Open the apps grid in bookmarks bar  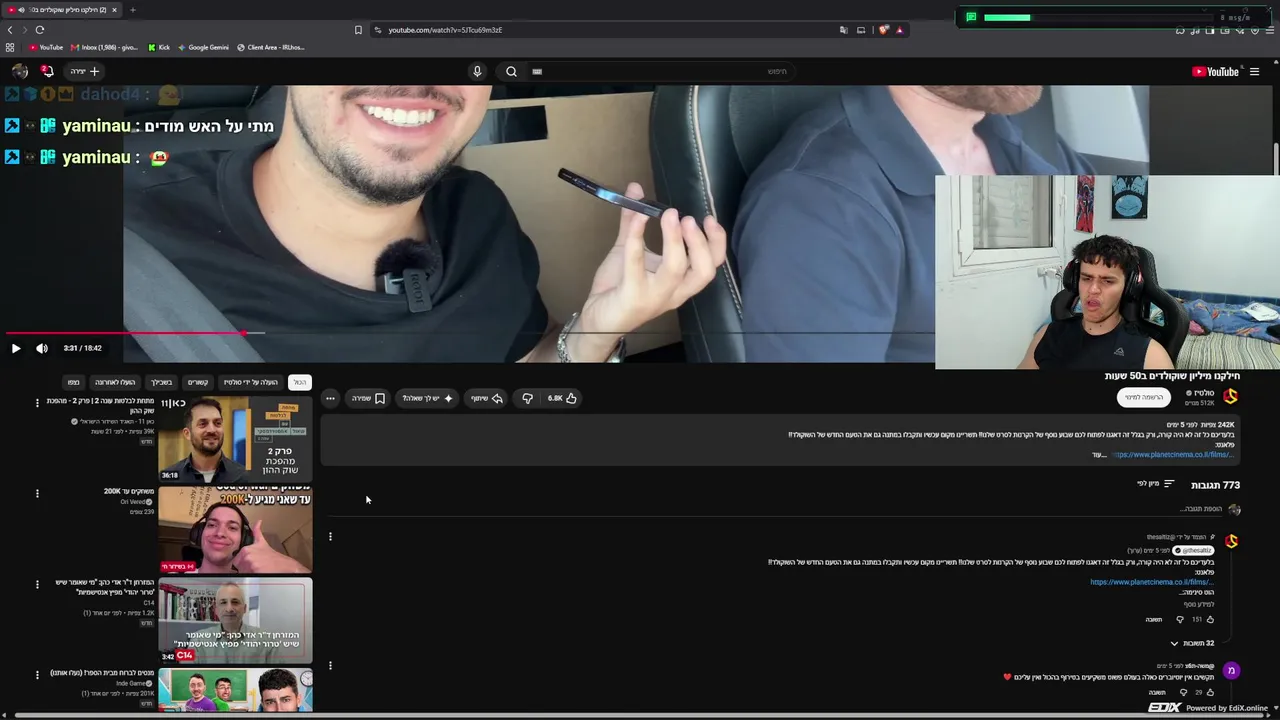tap(10, 47)
